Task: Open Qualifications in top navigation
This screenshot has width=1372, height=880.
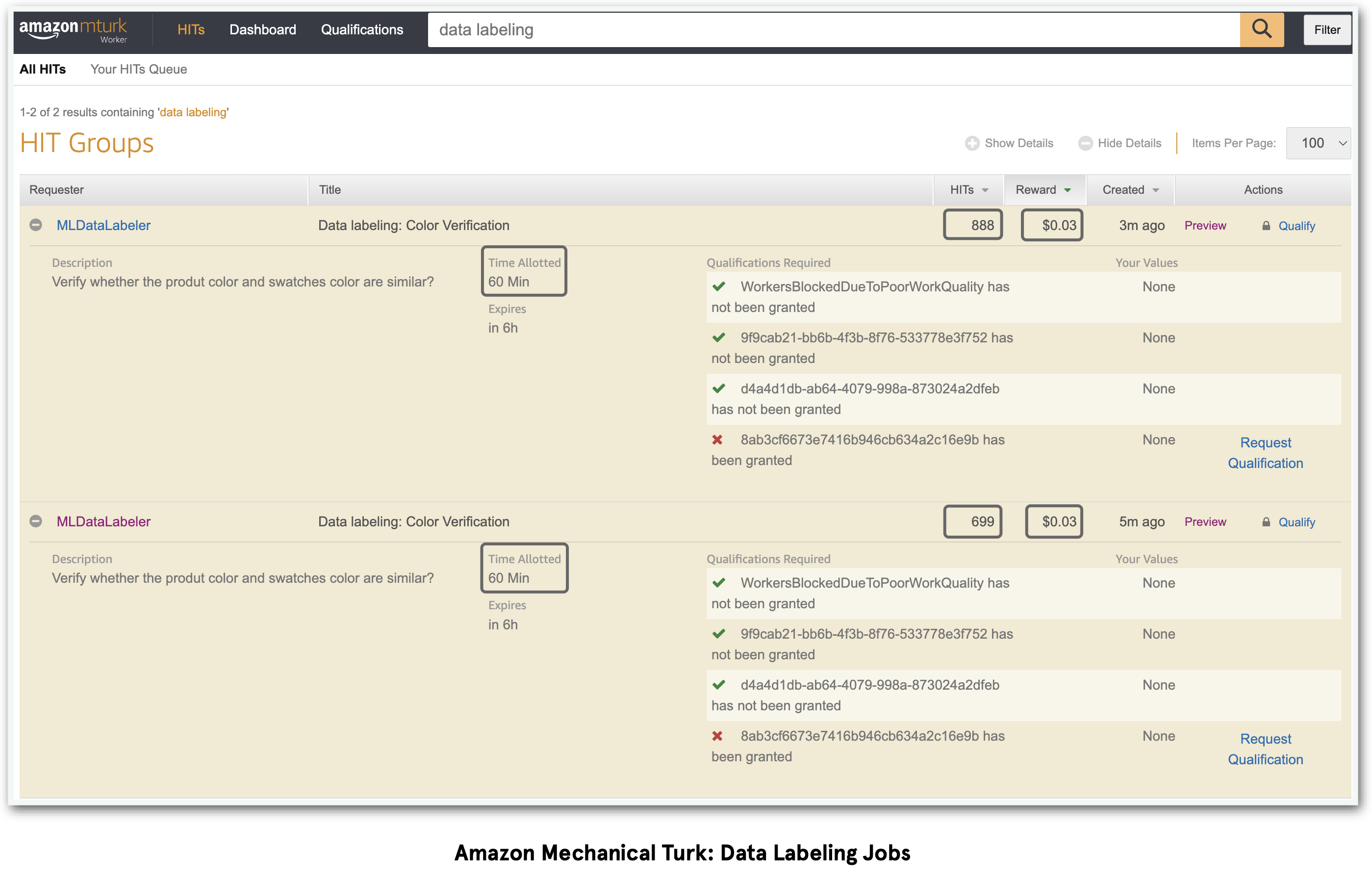Action: tap(361, 30)
